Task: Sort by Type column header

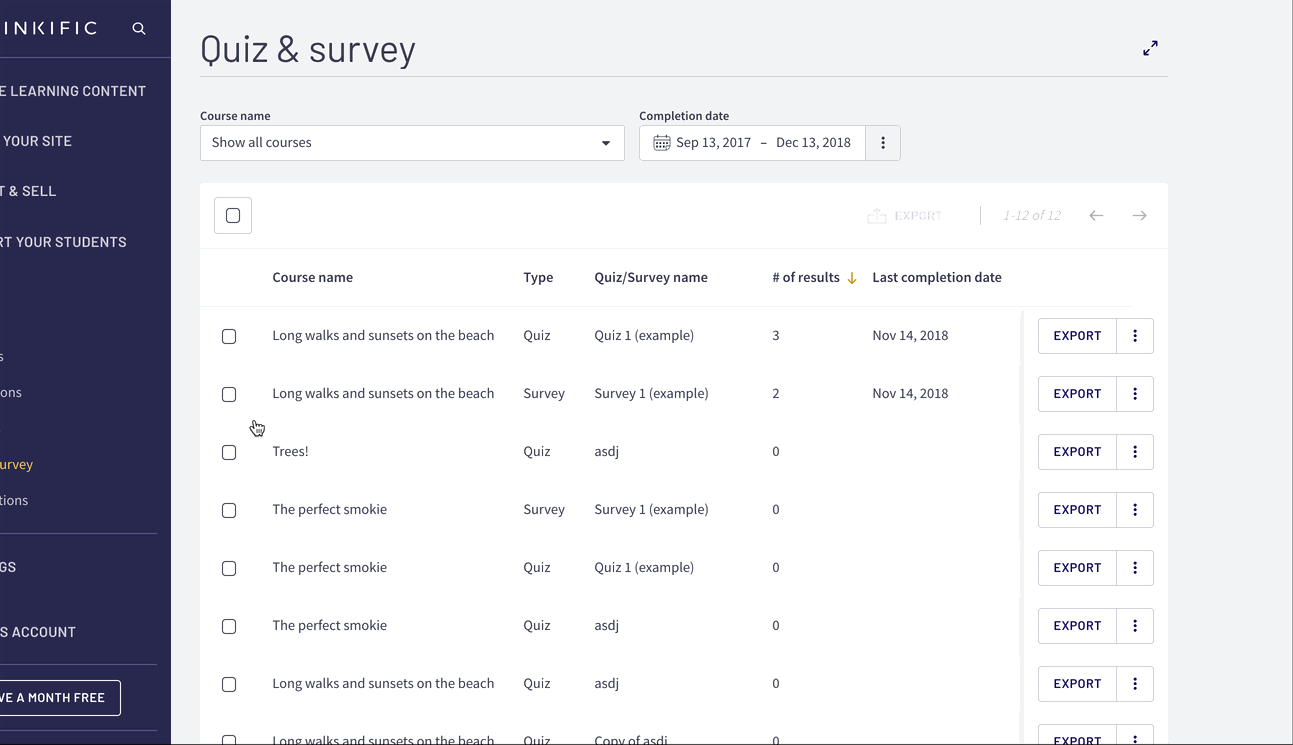Action: tap(538, 278)
